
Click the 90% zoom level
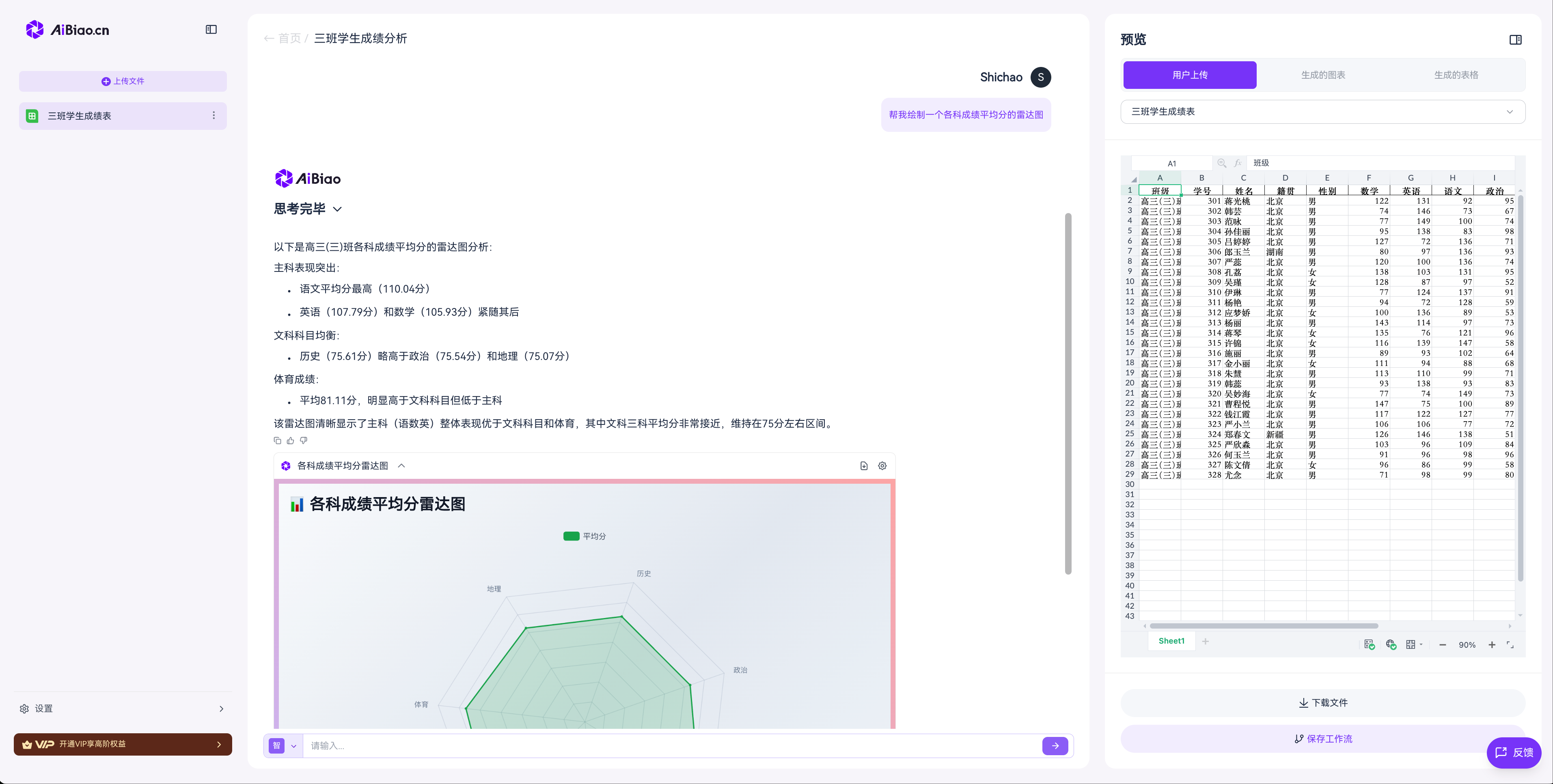(x=1467, y=645)
